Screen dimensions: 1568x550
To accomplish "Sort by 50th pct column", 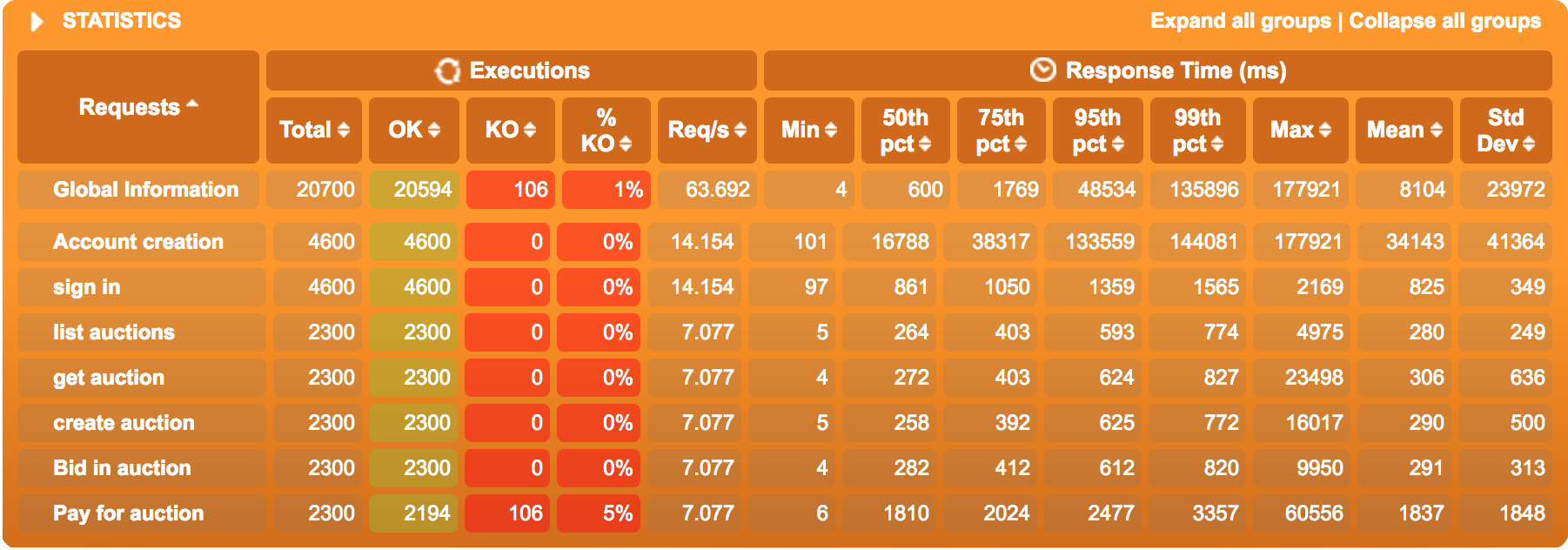I will point(905,130).
